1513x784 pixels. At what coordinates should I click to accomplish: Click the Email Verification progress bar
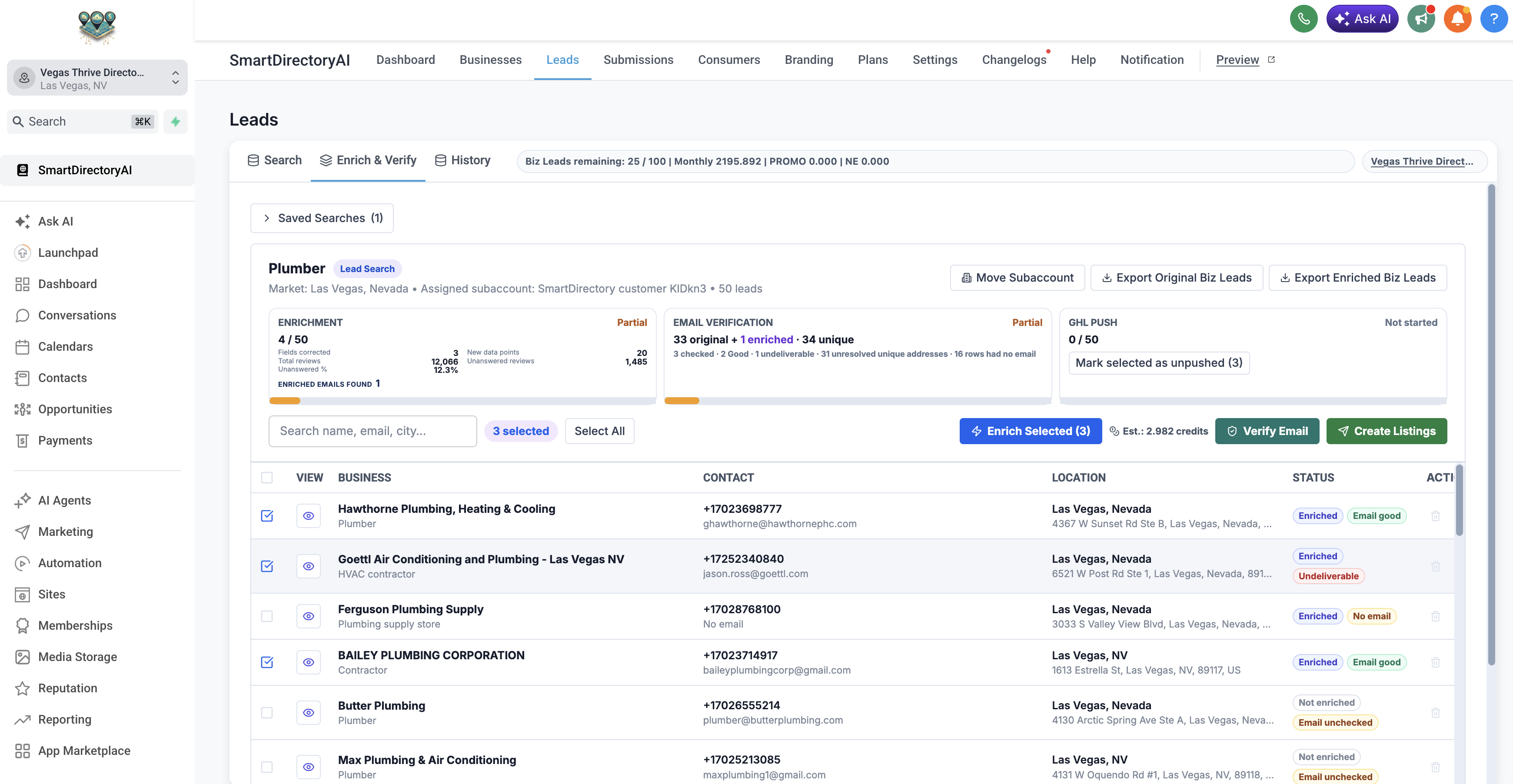(858, 401)
